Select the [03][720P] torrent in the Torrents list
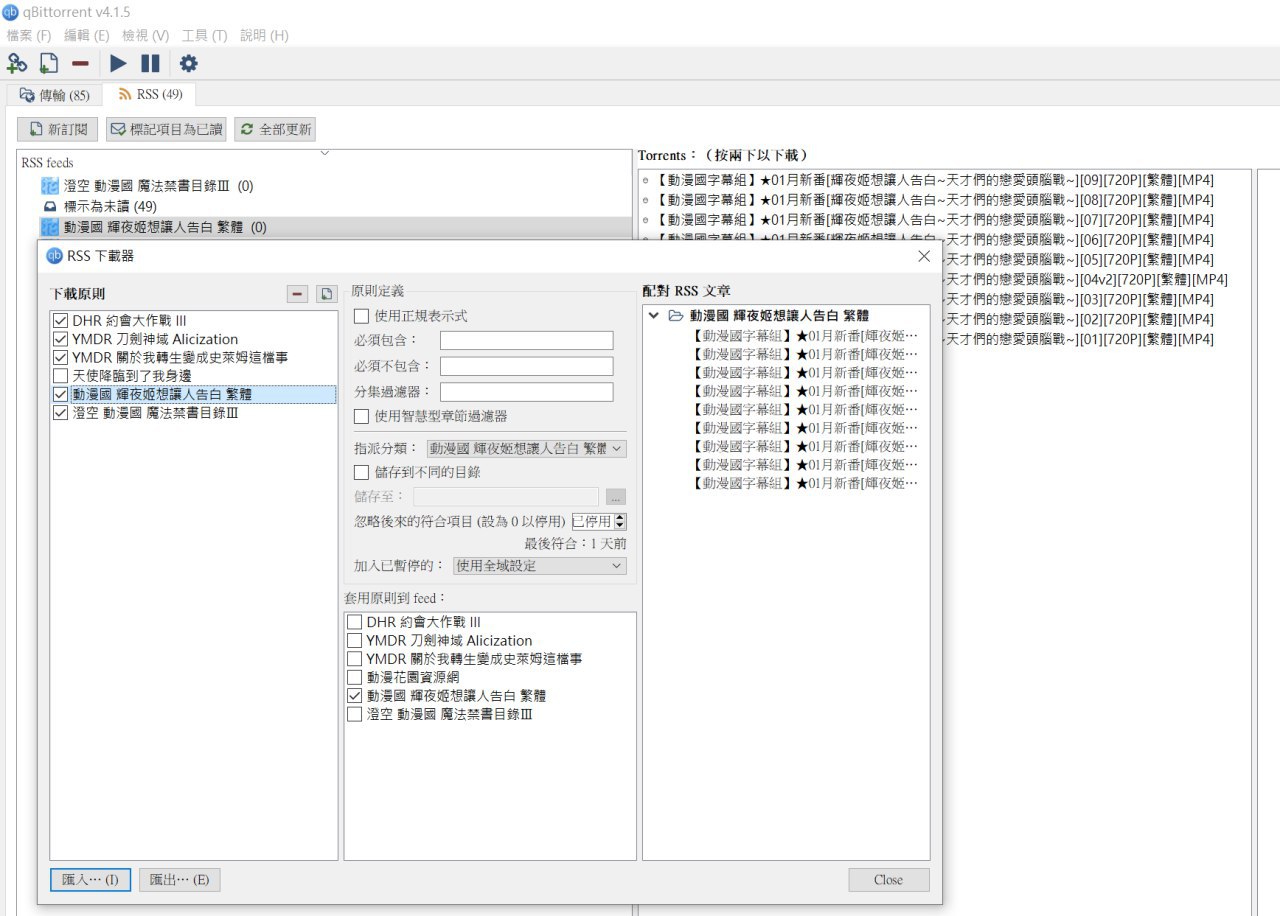The height and width of the screenshot is (916, 1280). 1096,300
